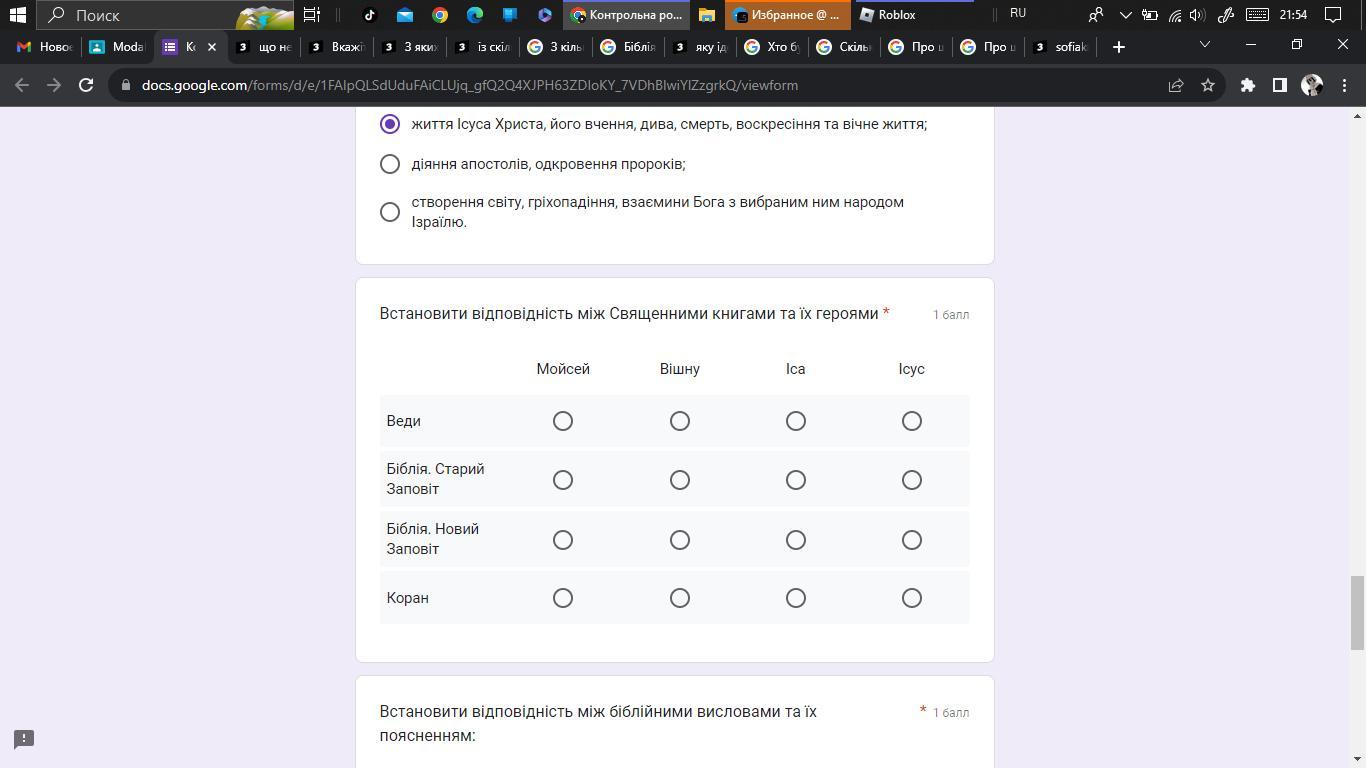
Task: Click the report problem feedback icon
Action: pos(24,739)
